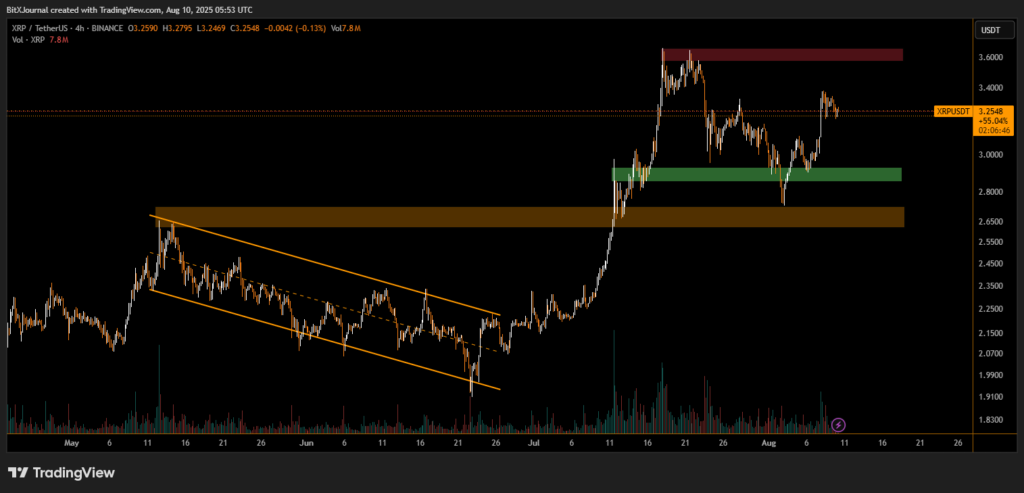Click the purple lightning bolt event icon
Screen dimensions: 1024x493
point(839,425)
